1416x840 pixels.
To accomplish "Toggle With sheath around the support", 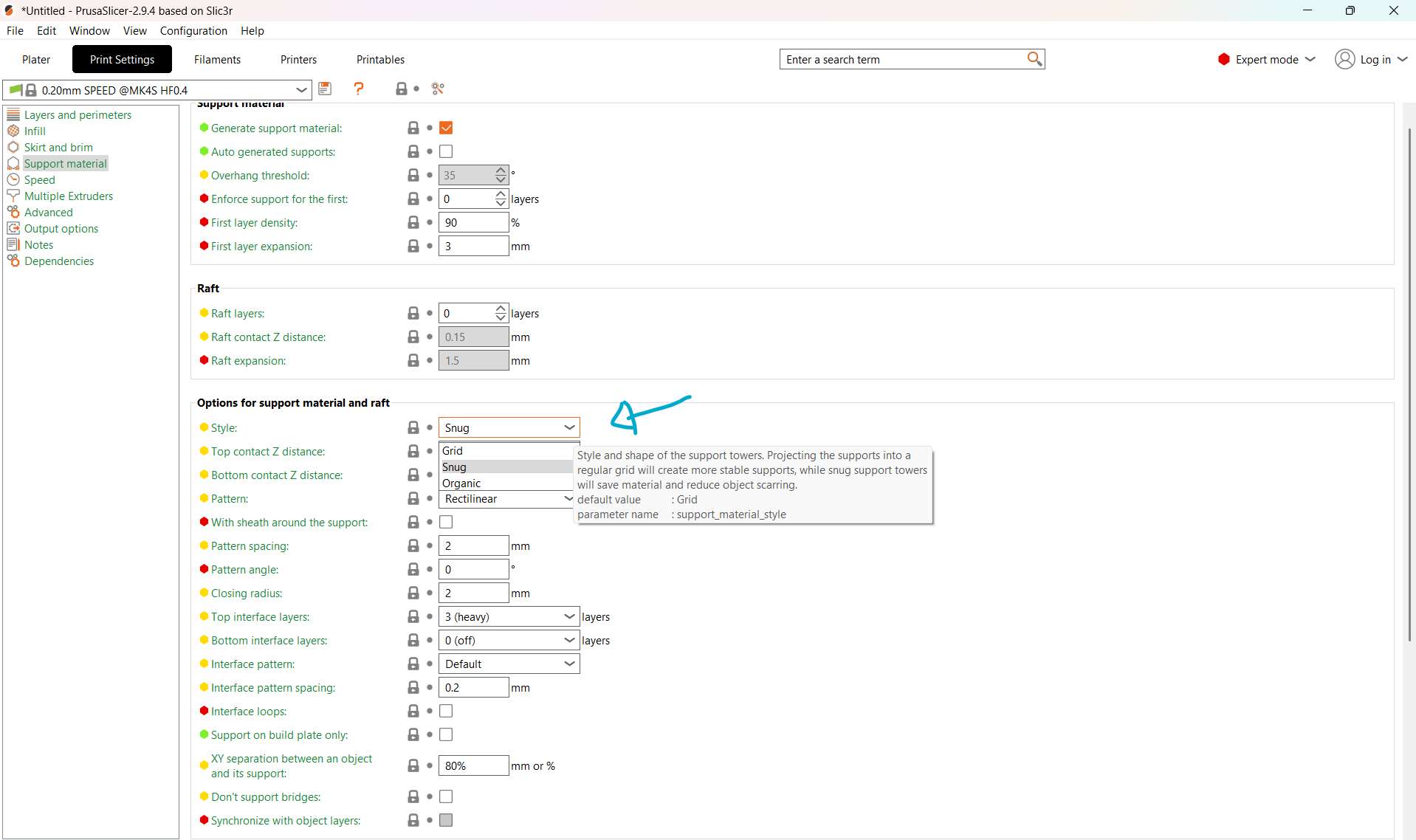I will (446, 522).
